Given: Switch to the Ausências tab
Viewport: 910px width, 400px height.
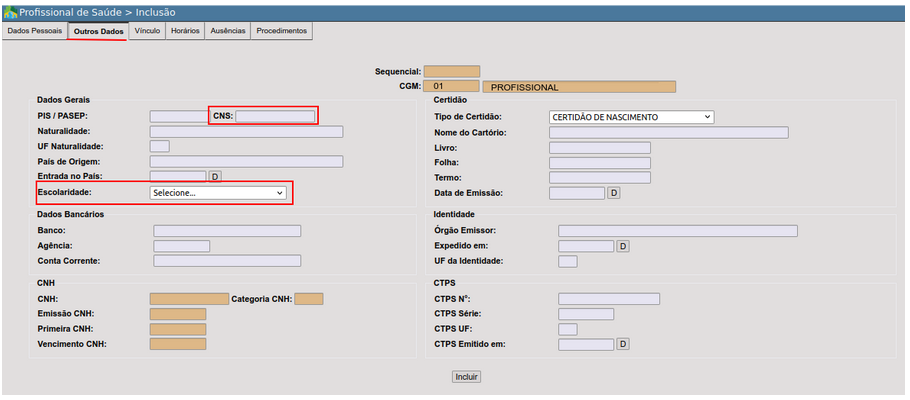Looking at the screenshot, I should tap(228, 31).
